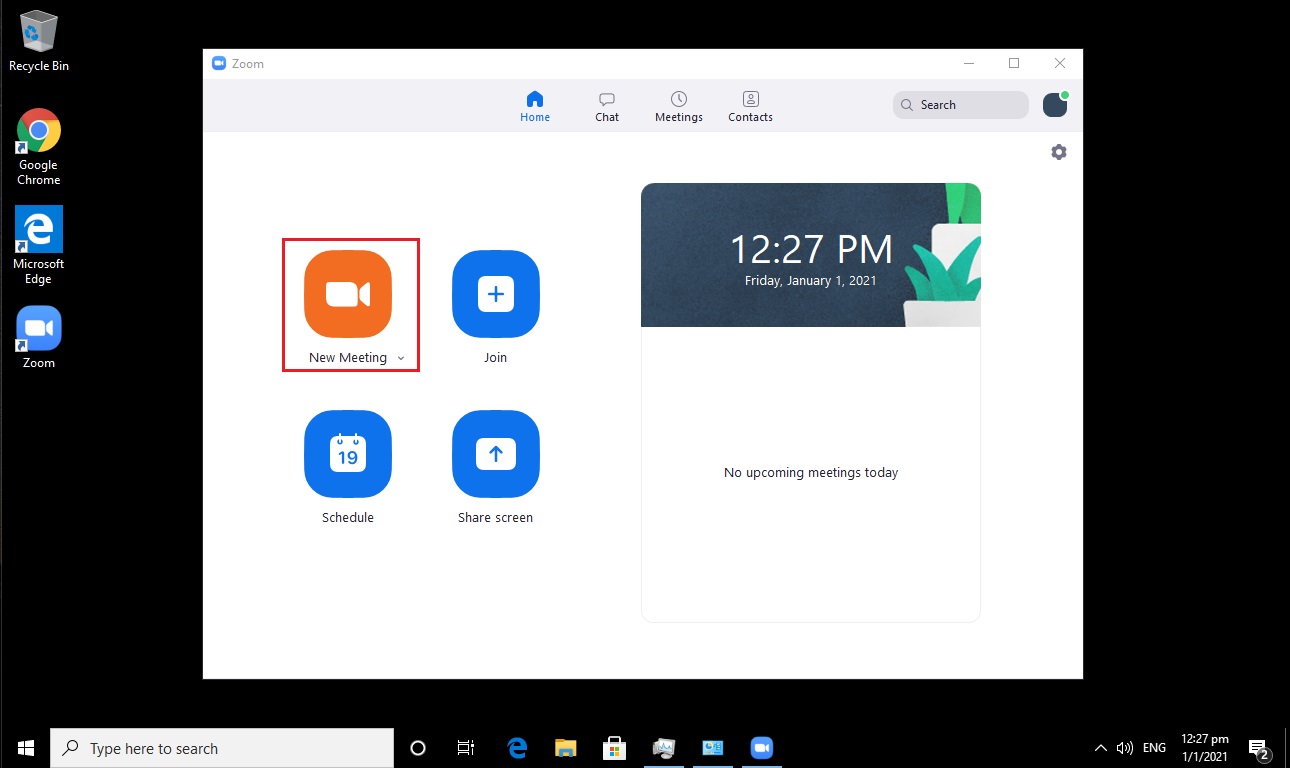Viewport: 1290px width, 768px height.
Task: Open Zoom settings gear icon
Action: click(1059, 152)
